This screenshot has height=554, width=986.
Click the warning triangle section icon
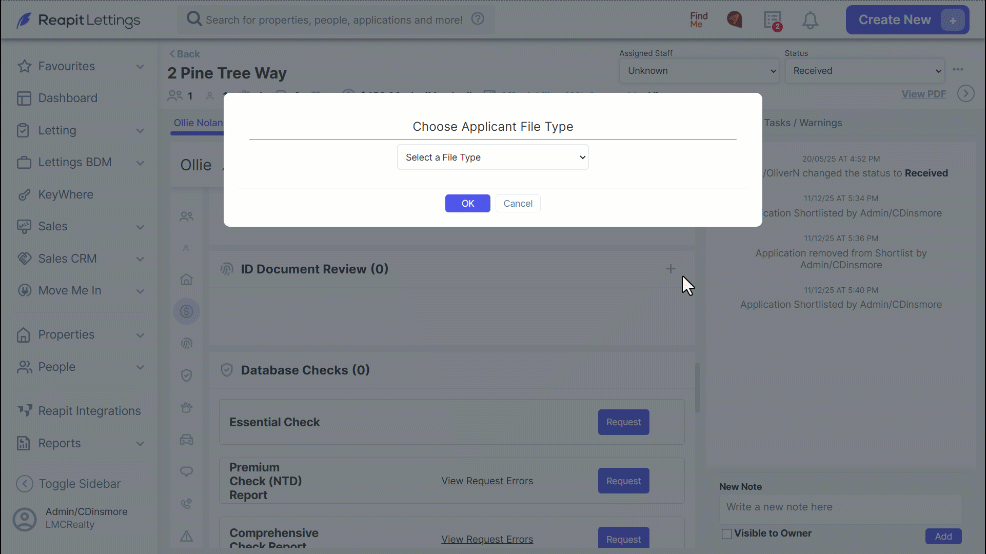[187, 536]
